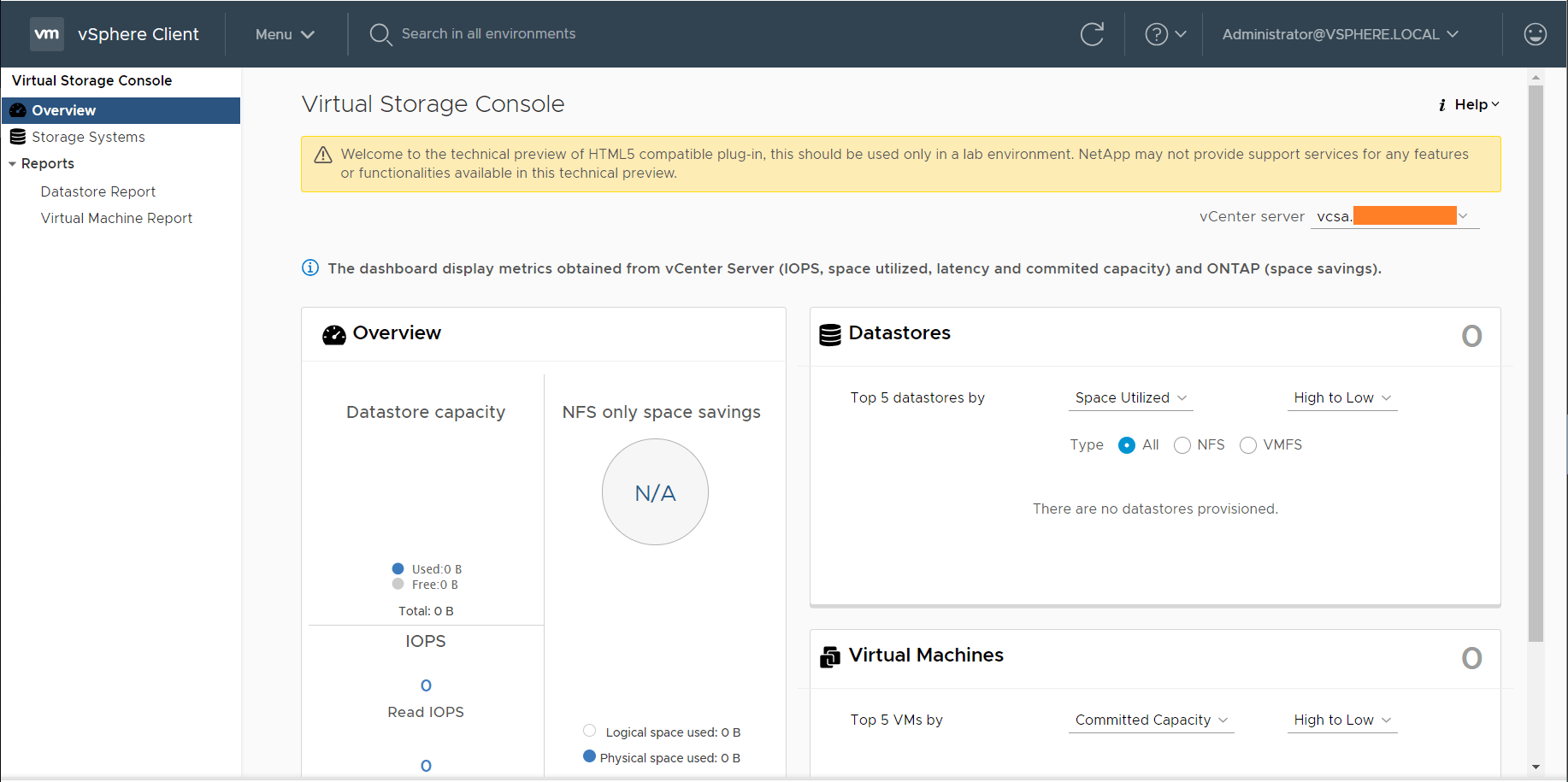Select the VMFS datastore type radio button
1568x782 pixels.
1248,444
